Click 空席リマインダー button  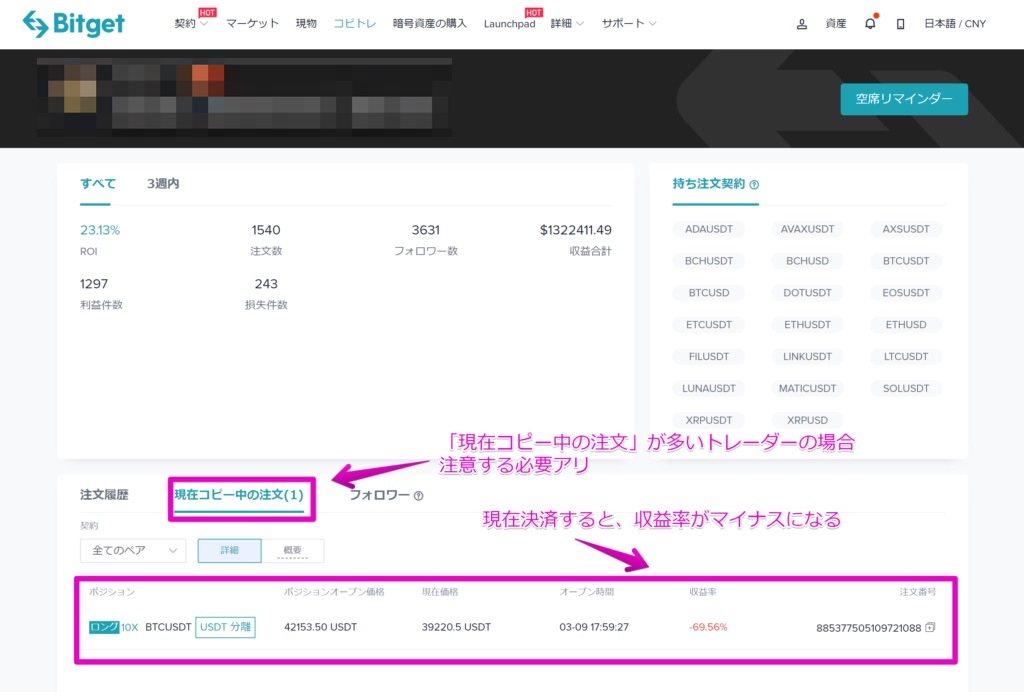point(904,99)
